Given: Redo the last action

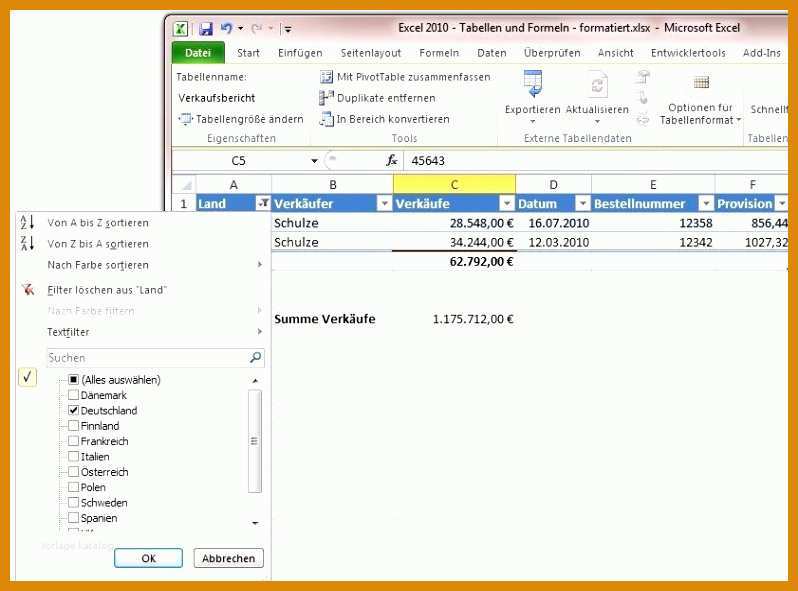Looking at the screenshot, I should point(257,29).
